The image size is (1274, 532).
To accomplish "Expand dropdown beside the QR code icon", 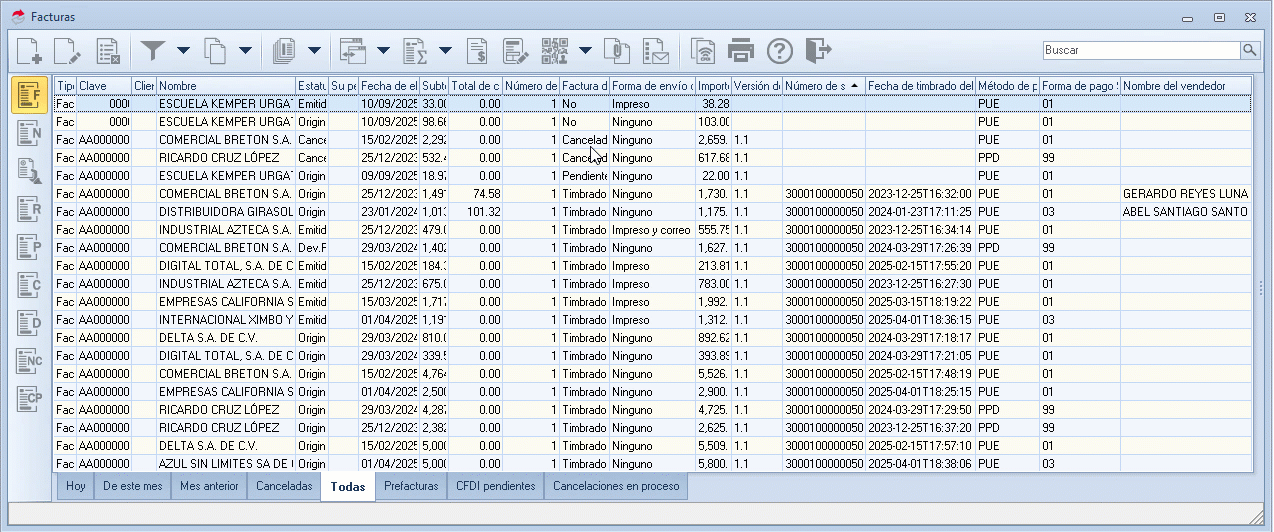I will (585, 50).
